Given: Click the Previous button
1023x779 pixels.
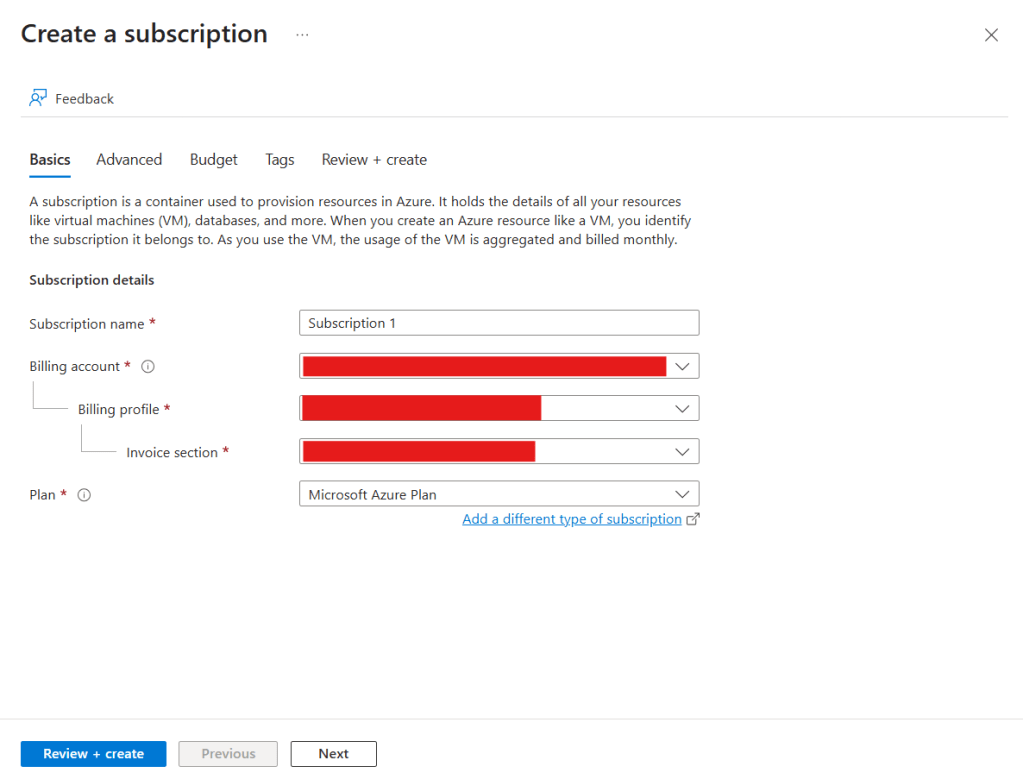Looking at the screenshot, I should [228, 754].
